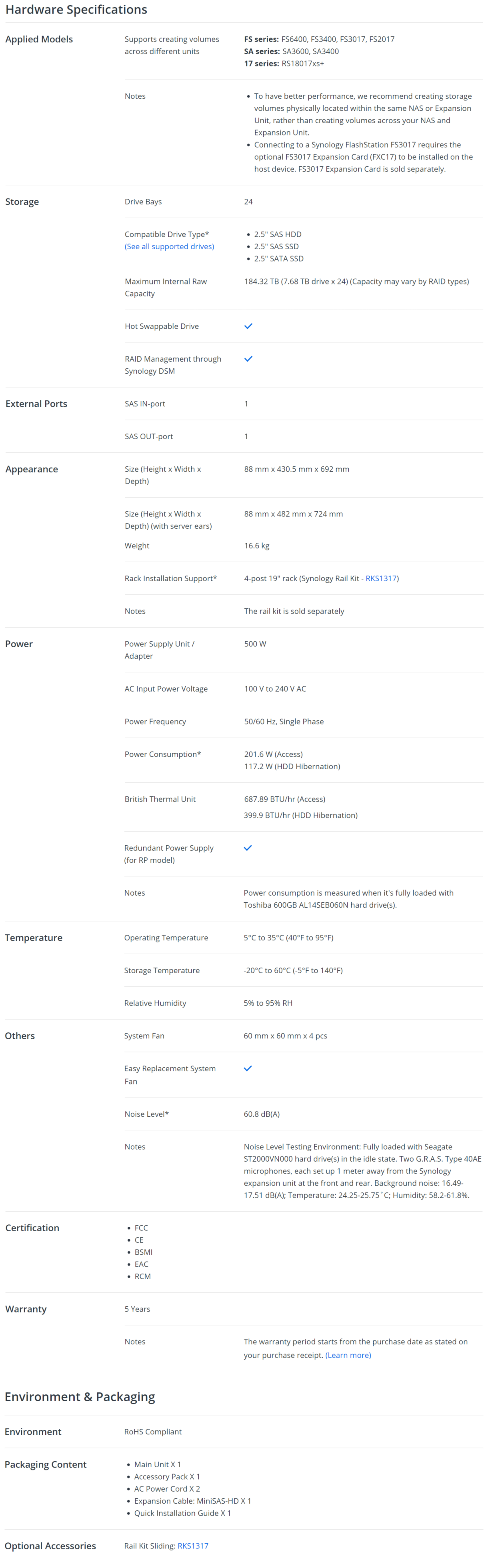Click the warranty Learn more link
The width and height of the screenshot is (488, 1568).
coord(348,1355)
